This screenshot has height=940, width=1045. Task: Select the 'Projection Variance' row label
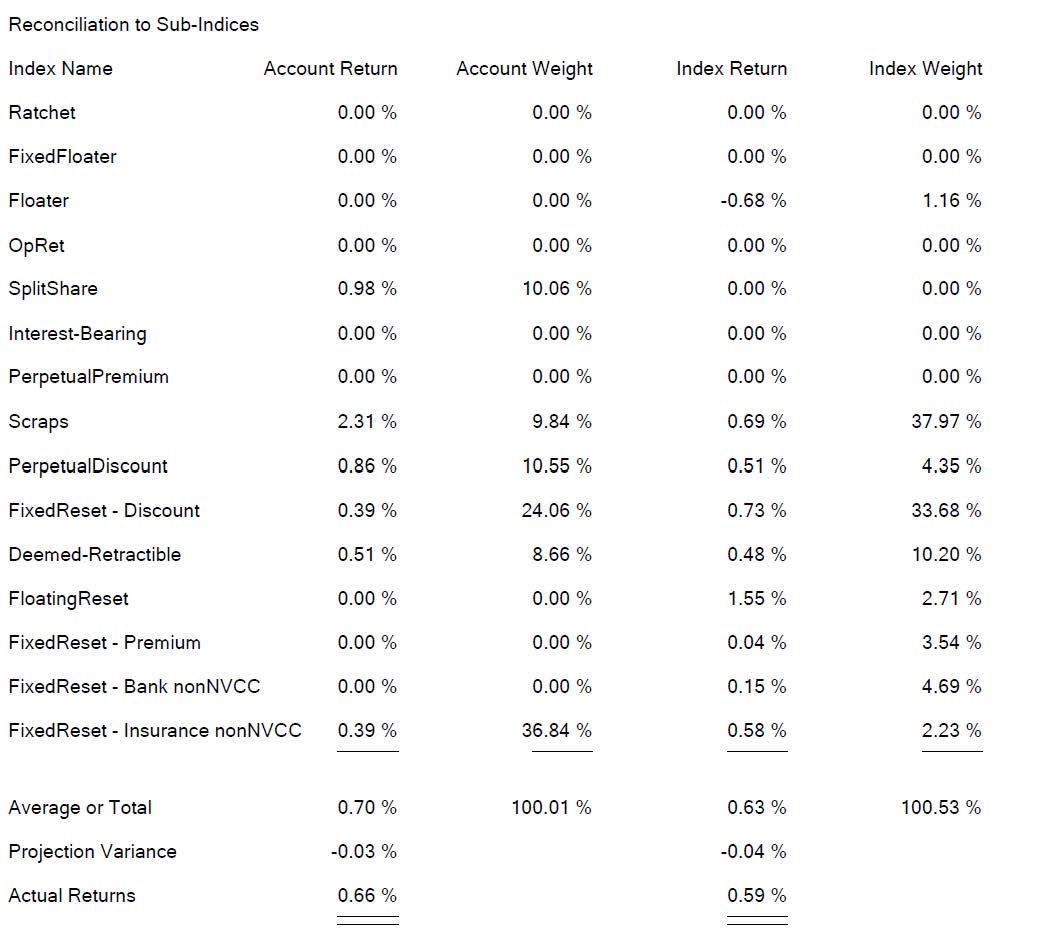pos(92,852)
